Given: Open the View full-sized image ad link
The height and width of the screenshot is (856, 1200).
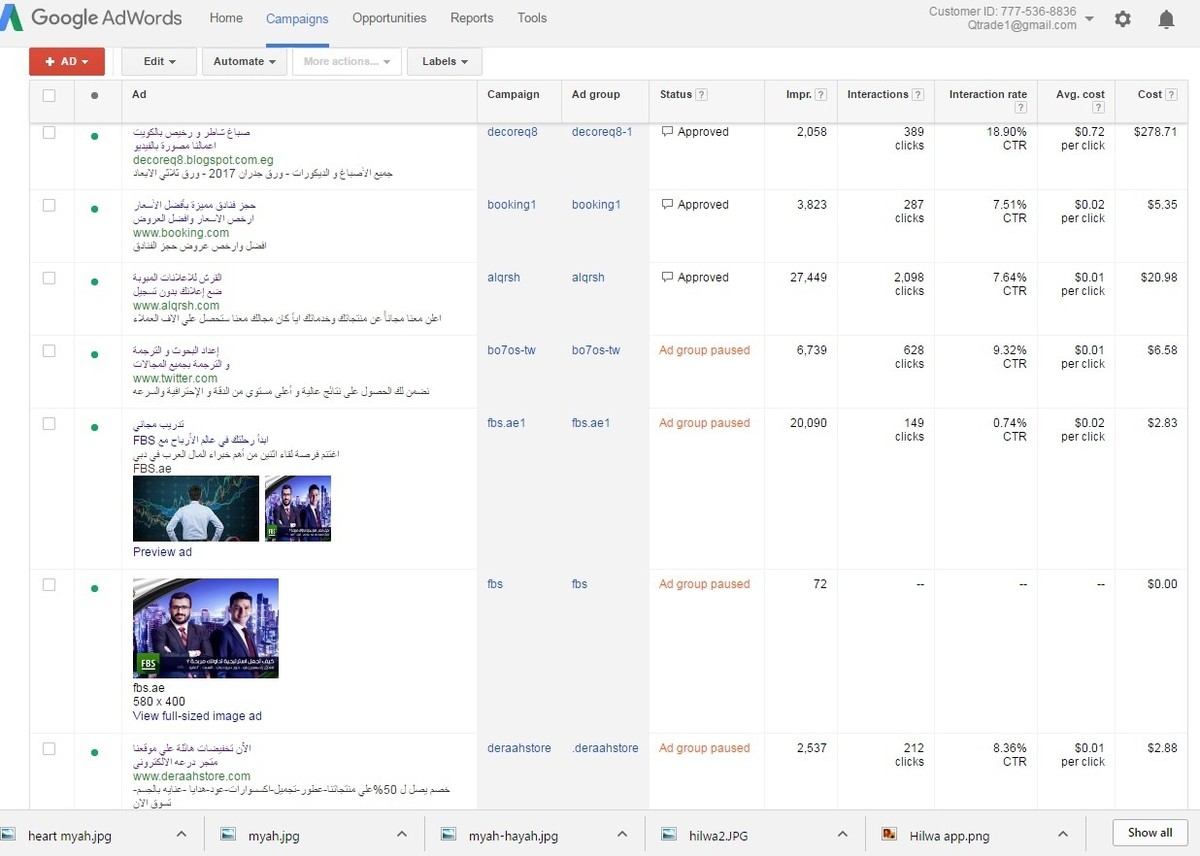Looking at the screenshot, I should click(197, 716).
